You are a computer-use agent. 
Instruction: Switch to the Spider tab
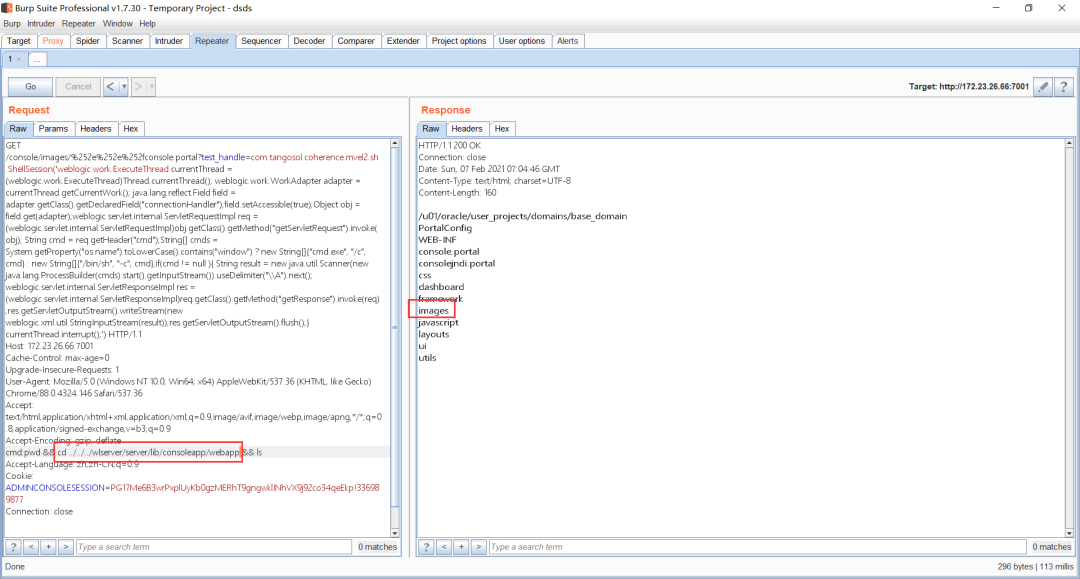point(87,41)
